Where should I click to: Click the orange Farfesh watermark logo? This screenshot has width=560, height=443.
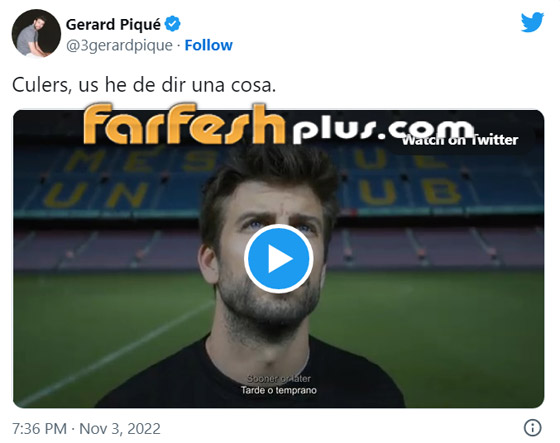[x=184, y=124]
